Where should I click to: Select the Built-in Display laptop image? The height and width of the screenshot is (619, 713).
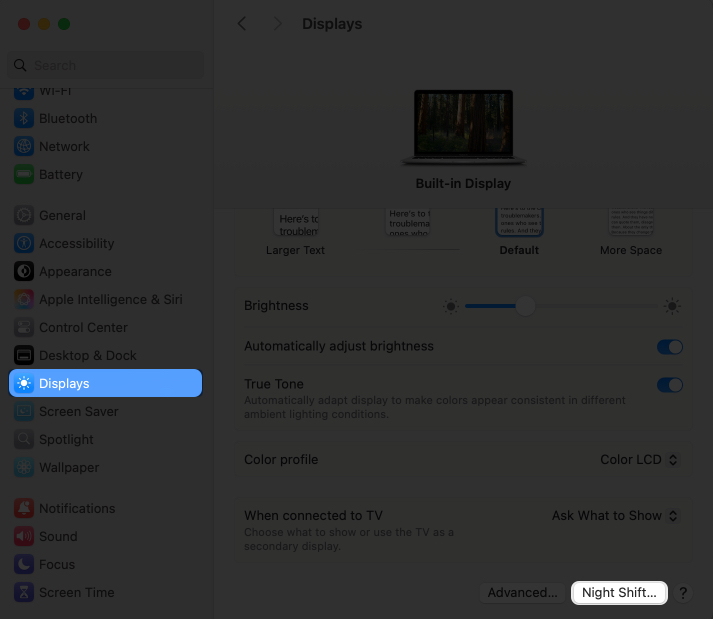(x=463, y=127)
